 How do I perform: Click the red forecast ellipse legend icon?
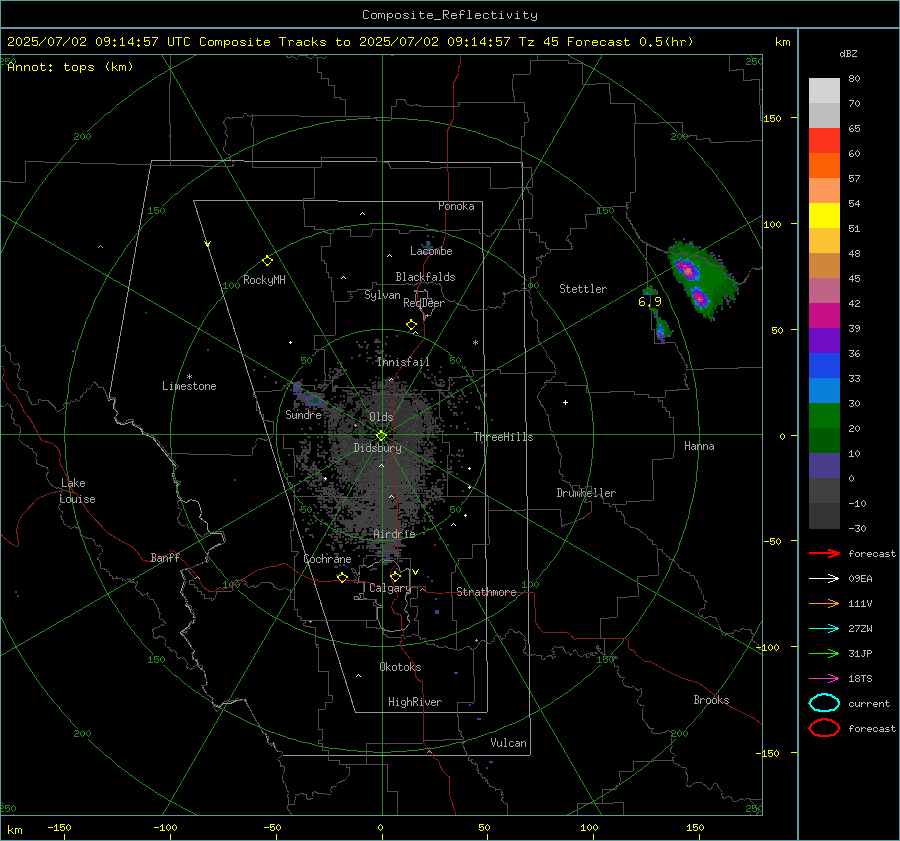[x=824, y=728]
